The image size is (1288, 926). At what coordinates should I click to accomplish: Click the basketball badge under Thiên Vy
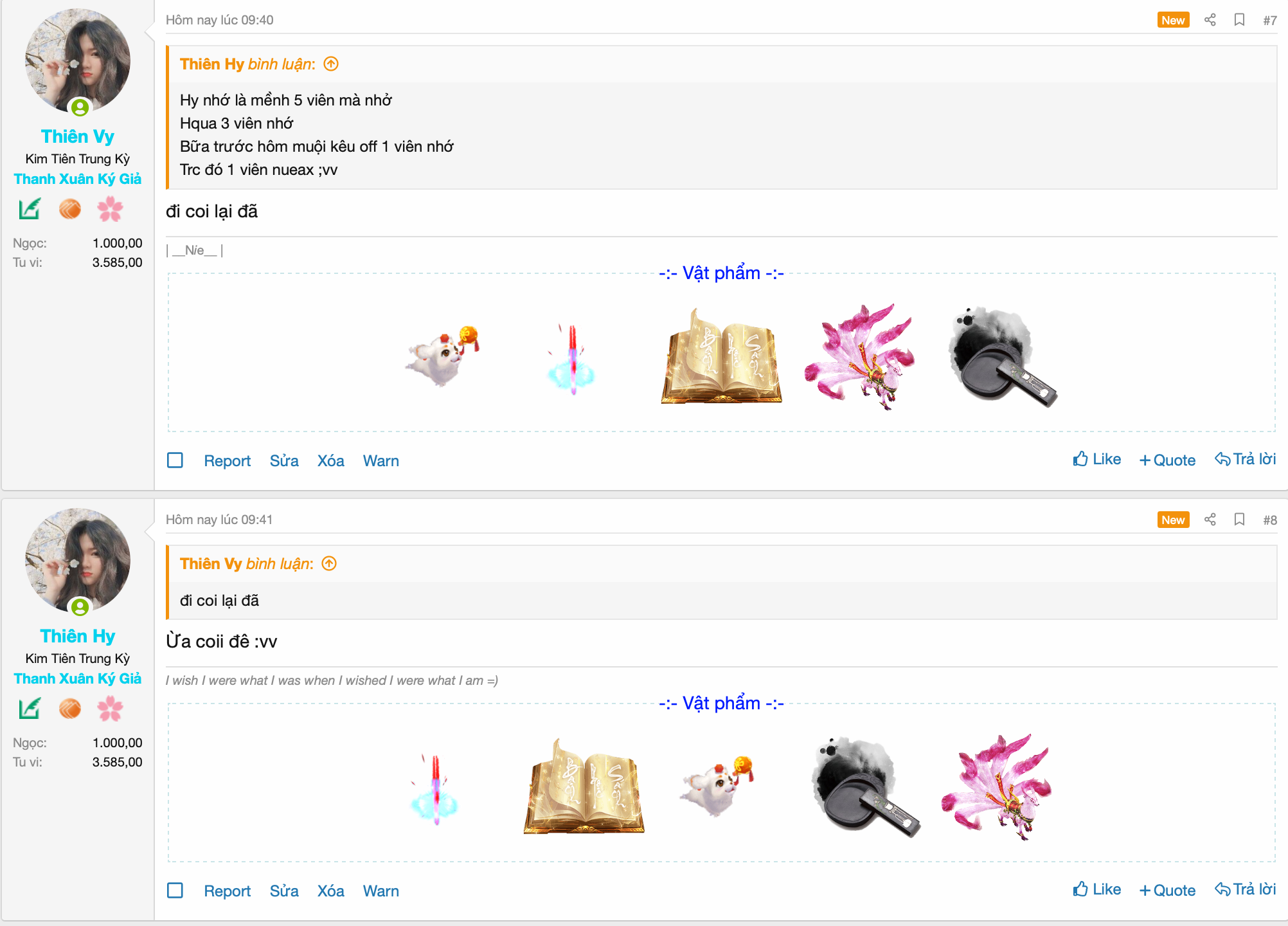tap(70, 209)
